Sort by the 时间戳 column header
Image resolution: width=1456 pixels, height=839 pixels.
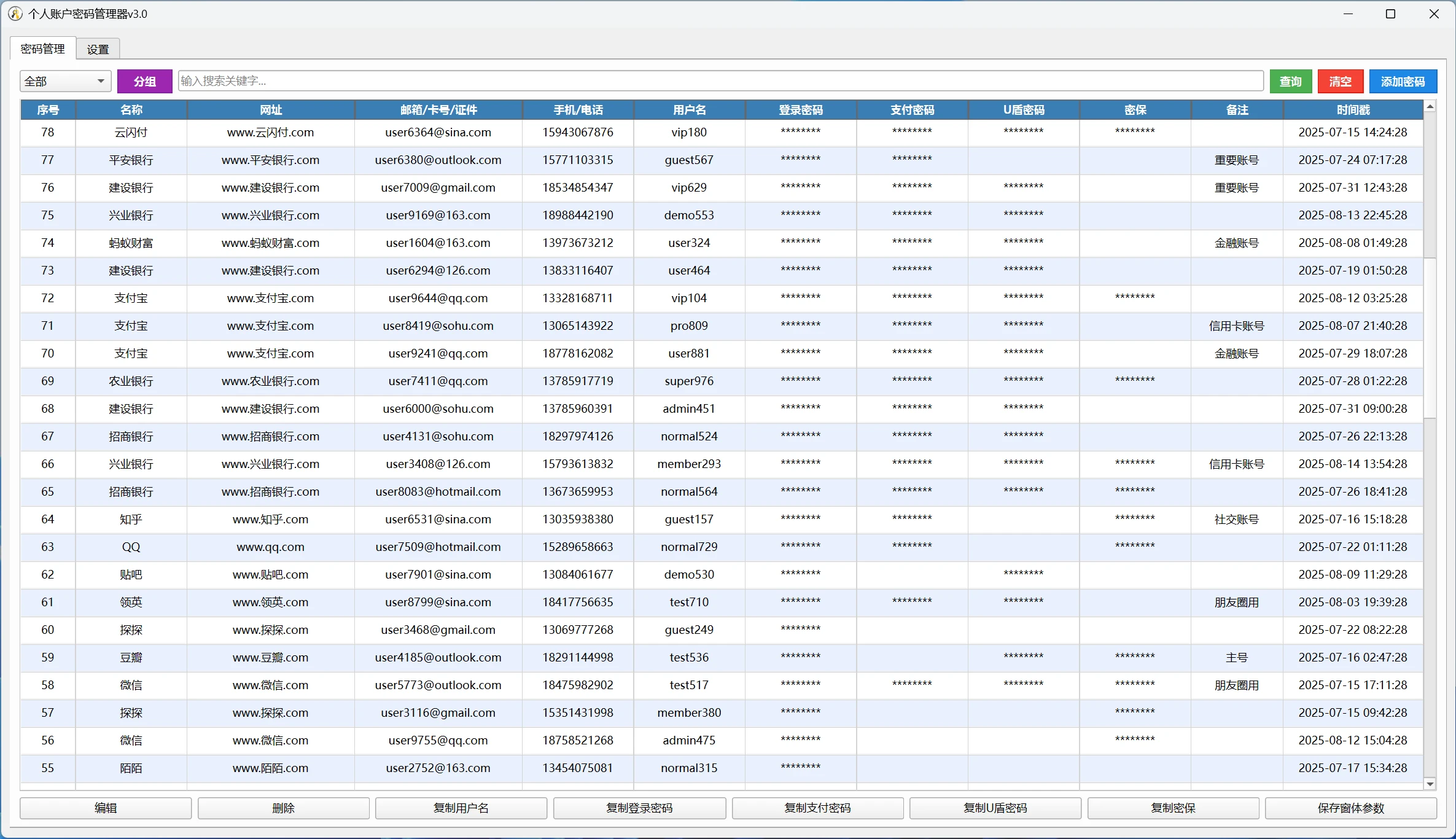point(1353,110)
